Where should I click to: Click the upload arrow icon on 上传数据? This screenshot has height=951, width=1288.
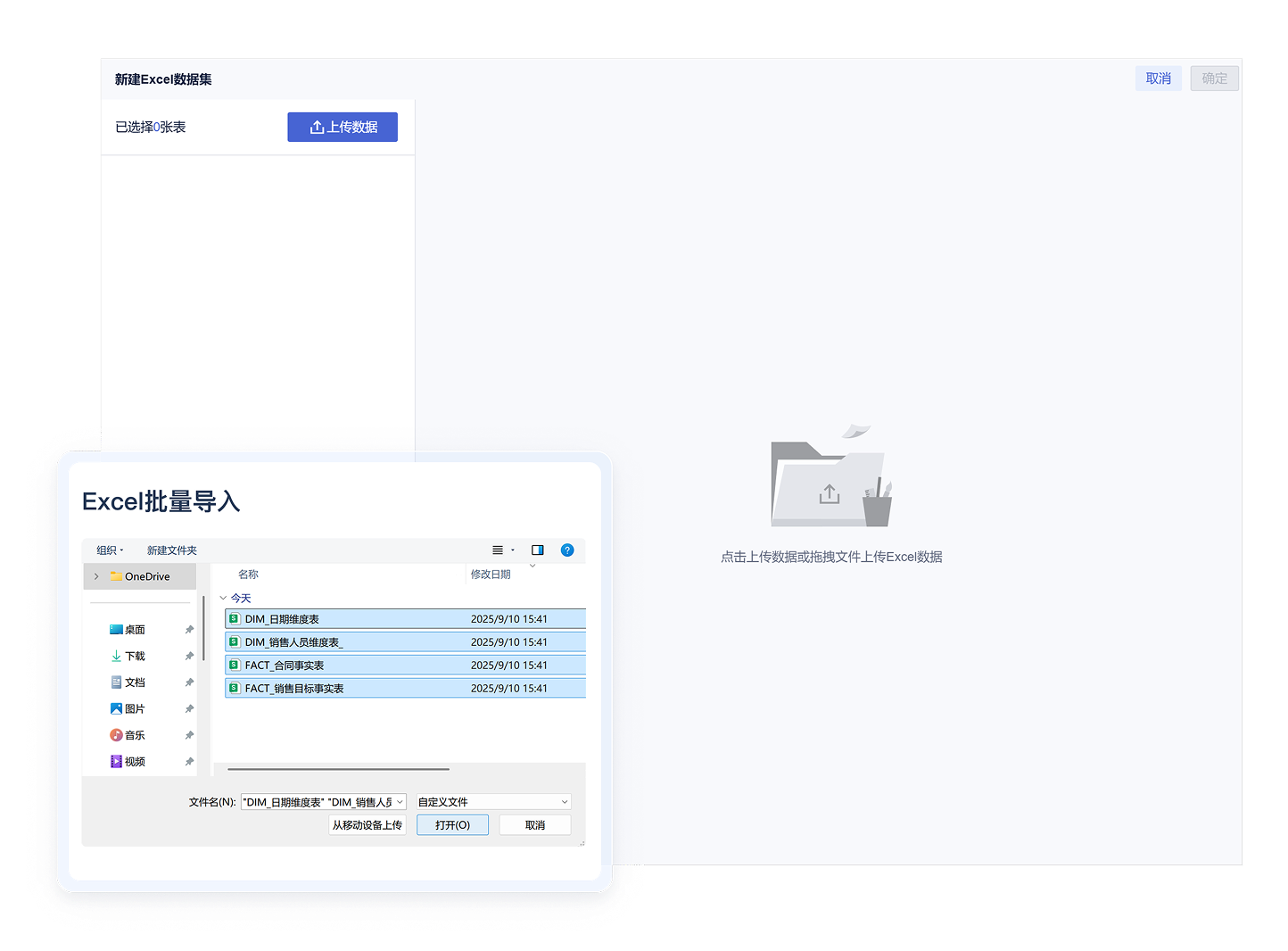pos(317,128)
